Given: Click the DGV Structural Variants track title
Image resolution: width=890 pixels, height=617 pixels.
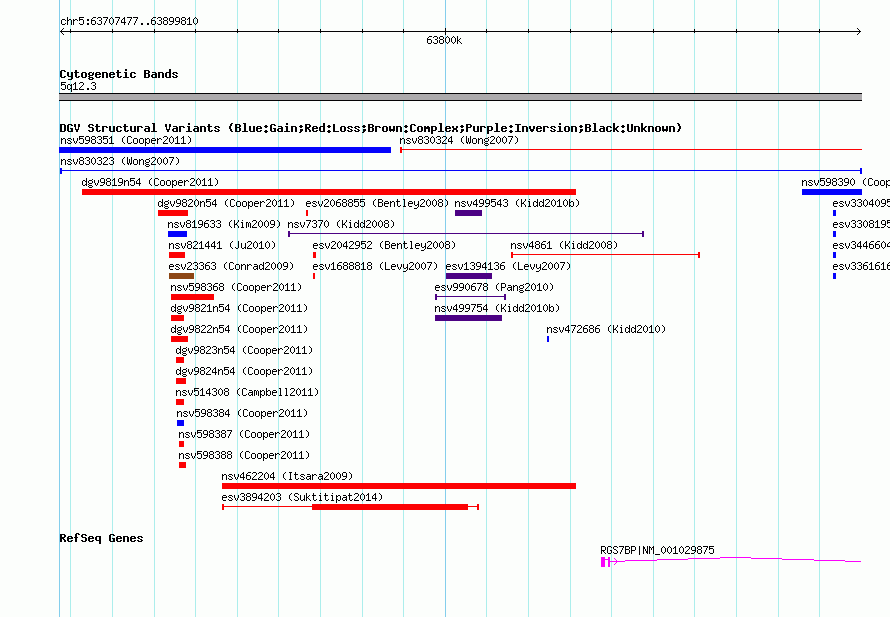Looking at the screenshot, I should pyautogui.click(x=370, y=128).
